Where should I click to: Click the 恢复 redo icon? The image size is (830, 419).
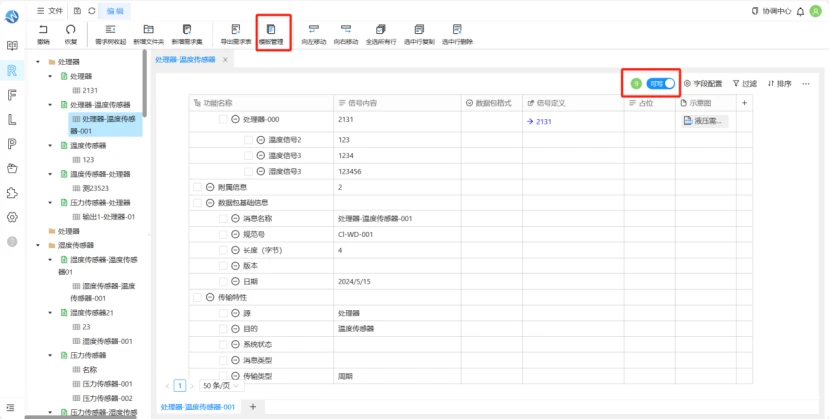click(x=70, y=30)
